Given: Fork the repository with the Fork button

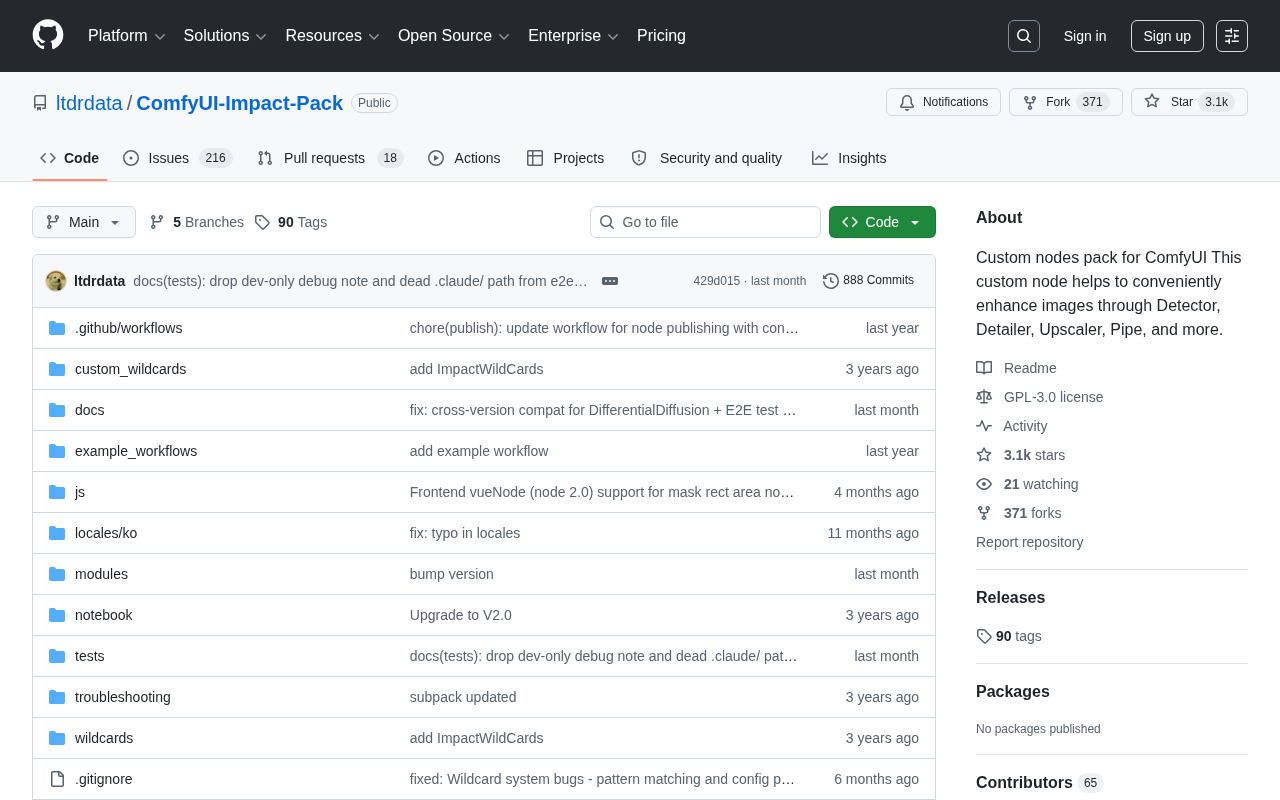Looking at the screenshot, I should coord(1066,102).
